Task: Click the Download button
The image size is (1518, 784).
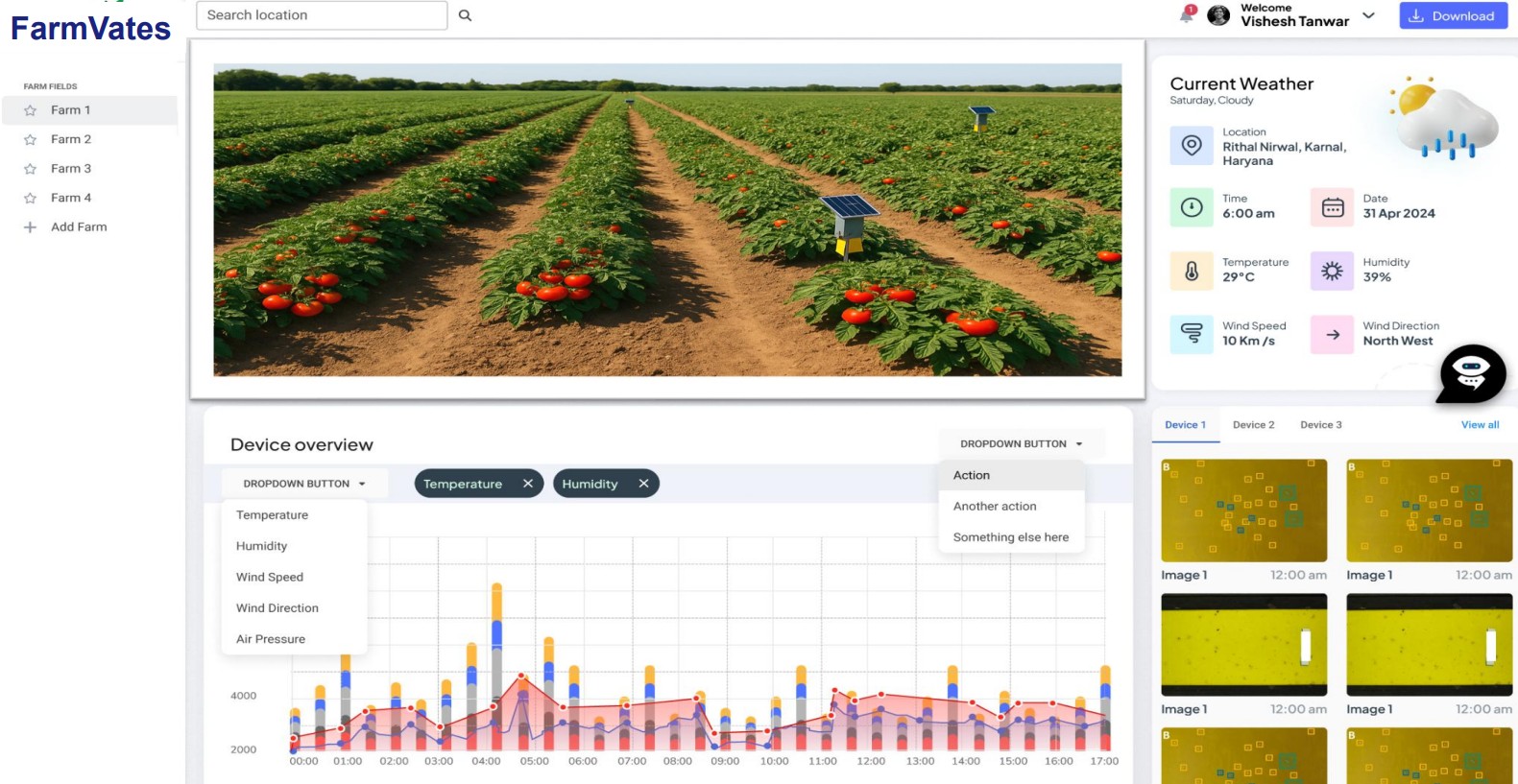Action: 1454,15
